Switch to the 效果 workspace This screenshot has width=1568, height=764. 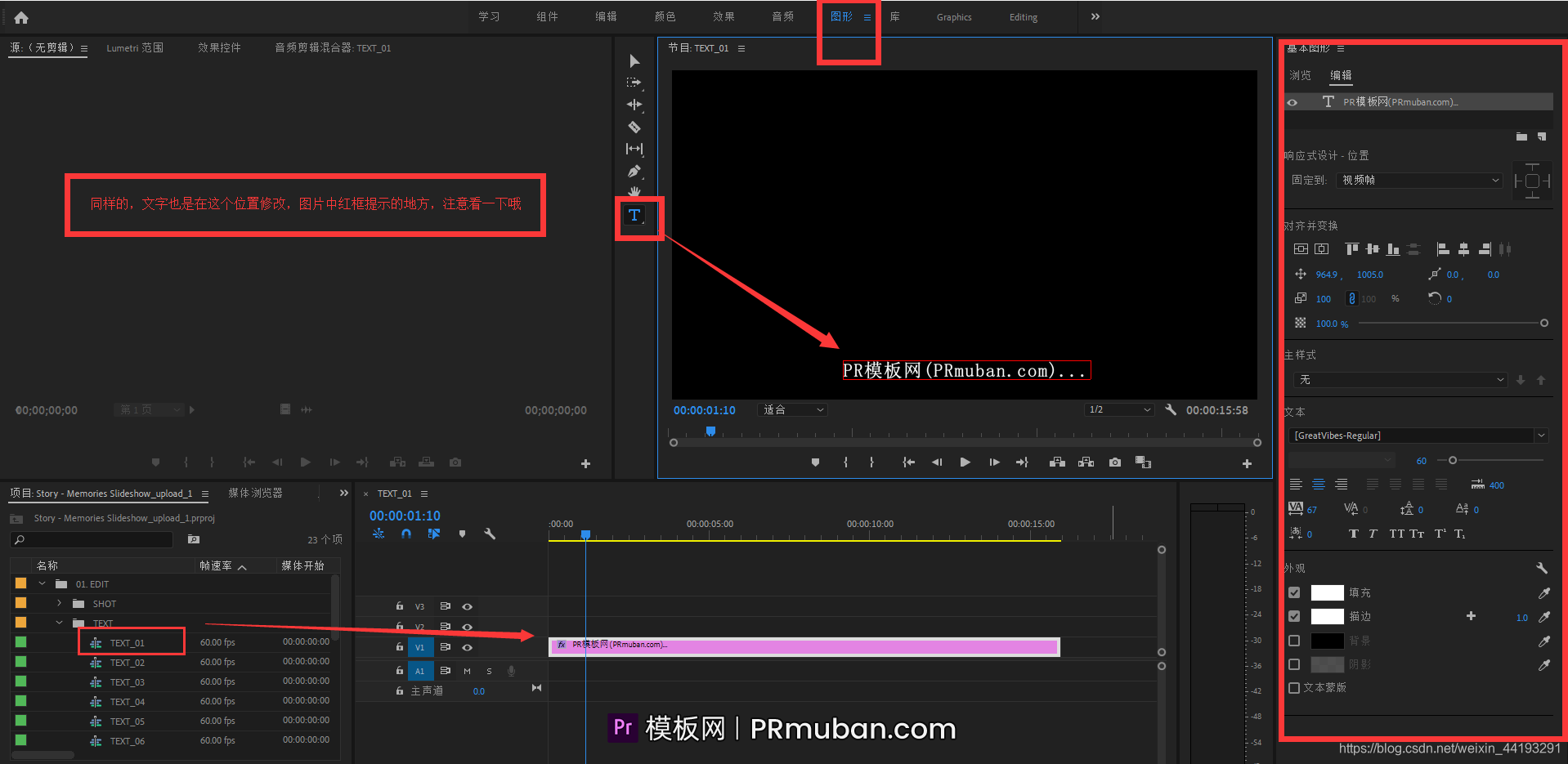(724, 16)
